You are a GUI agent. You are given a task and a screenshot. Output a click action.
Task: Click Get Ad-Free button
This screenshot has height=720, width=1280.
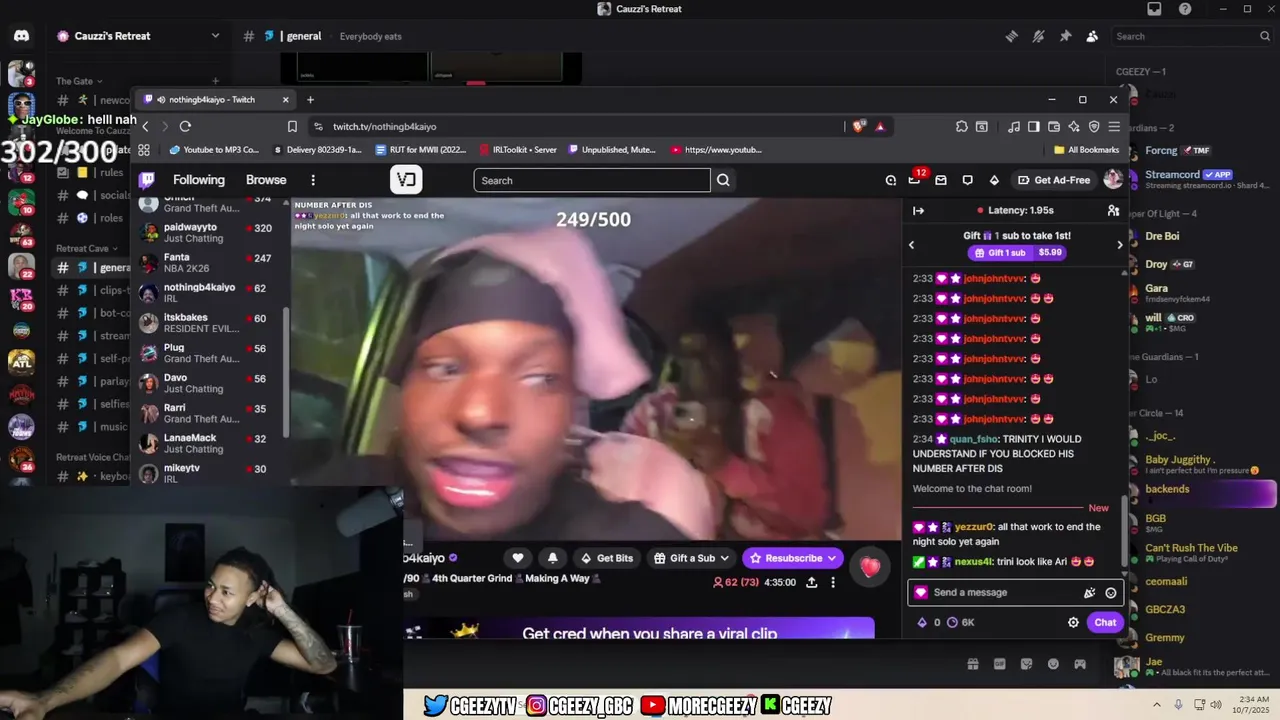1053,180
